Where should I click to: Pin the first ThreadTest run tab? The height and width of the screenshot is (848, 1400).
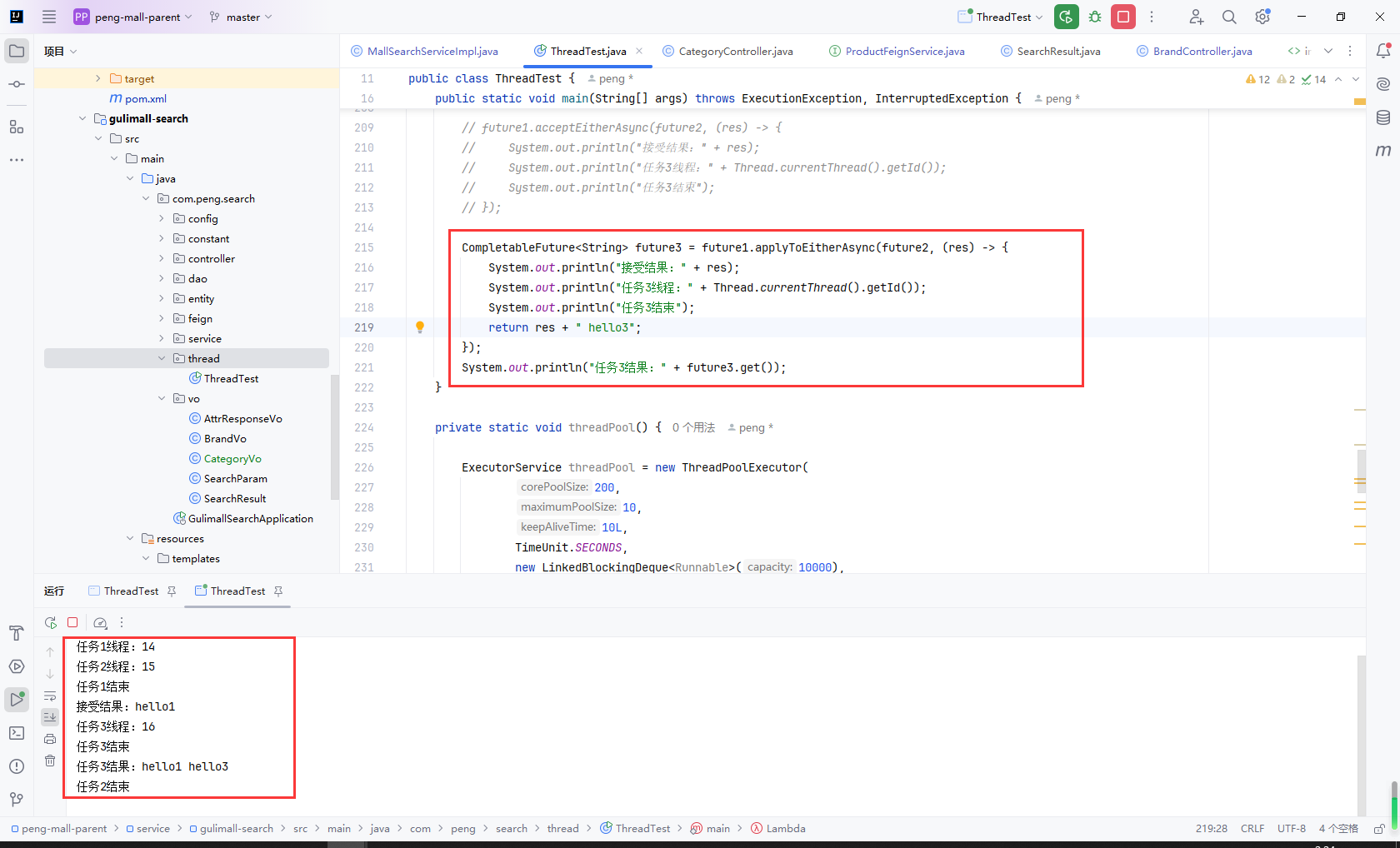(x=172, y=591)
